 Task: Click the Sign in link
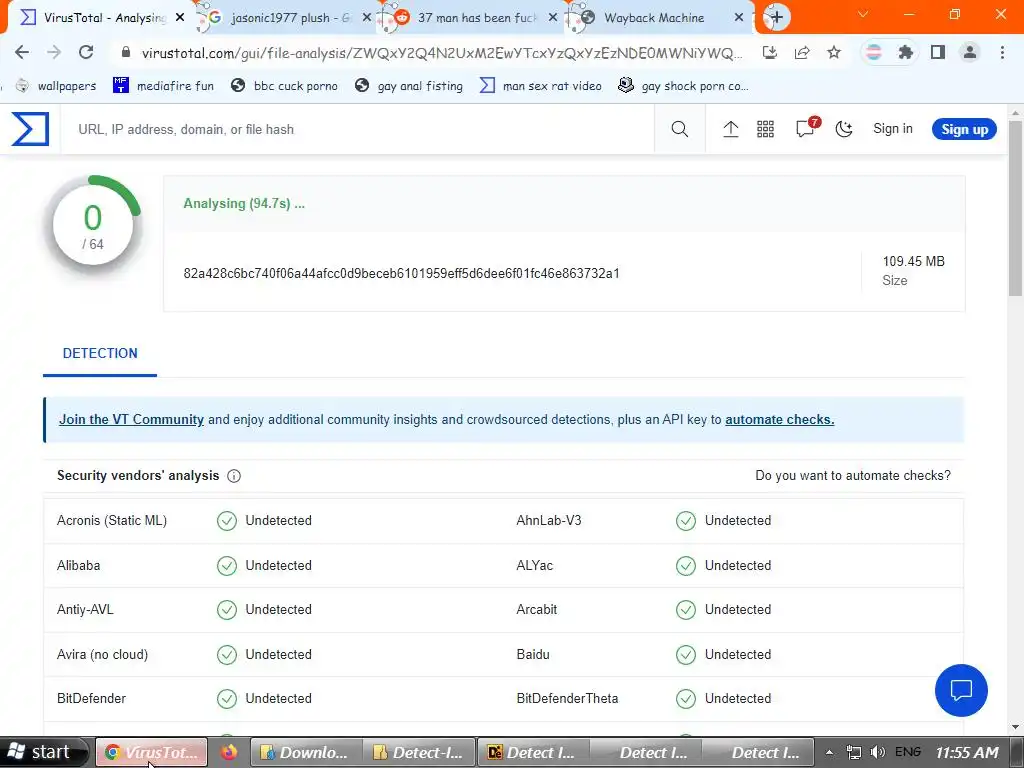coord(893,129)
